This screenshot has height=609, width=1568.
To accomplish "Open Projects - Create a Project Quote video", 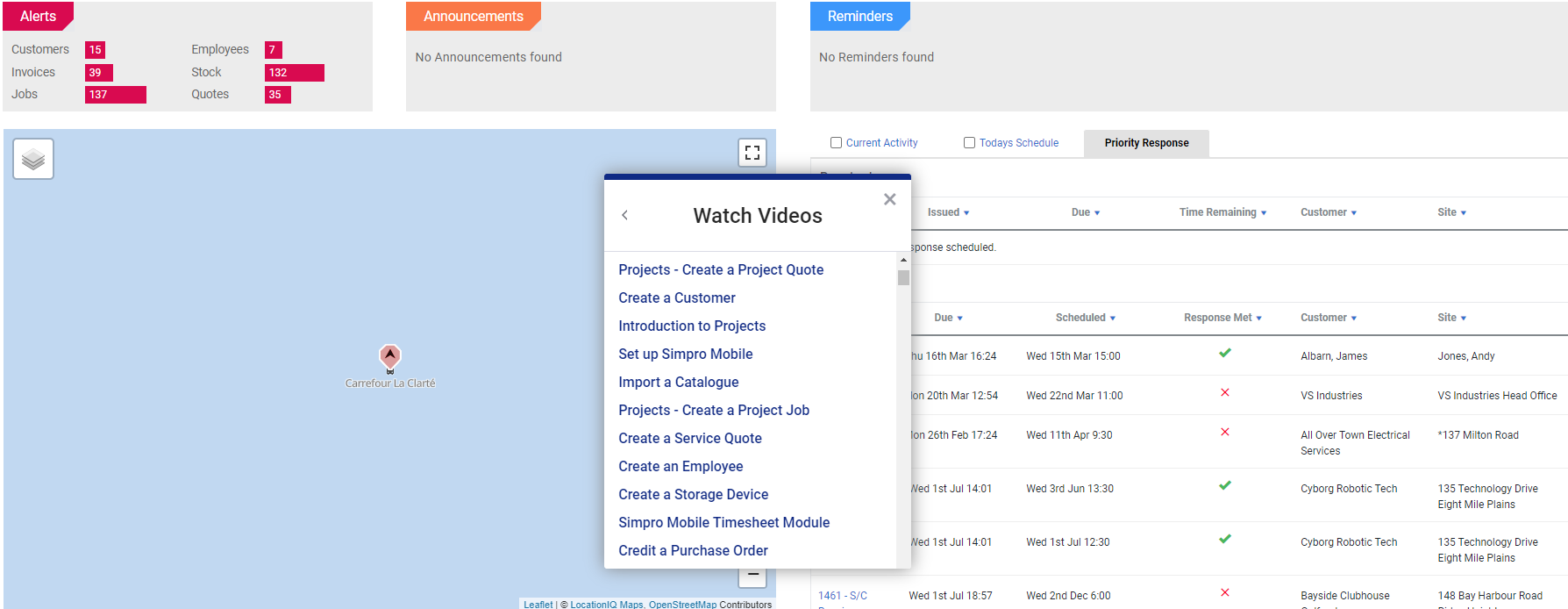I will click(x=721, y=269).
